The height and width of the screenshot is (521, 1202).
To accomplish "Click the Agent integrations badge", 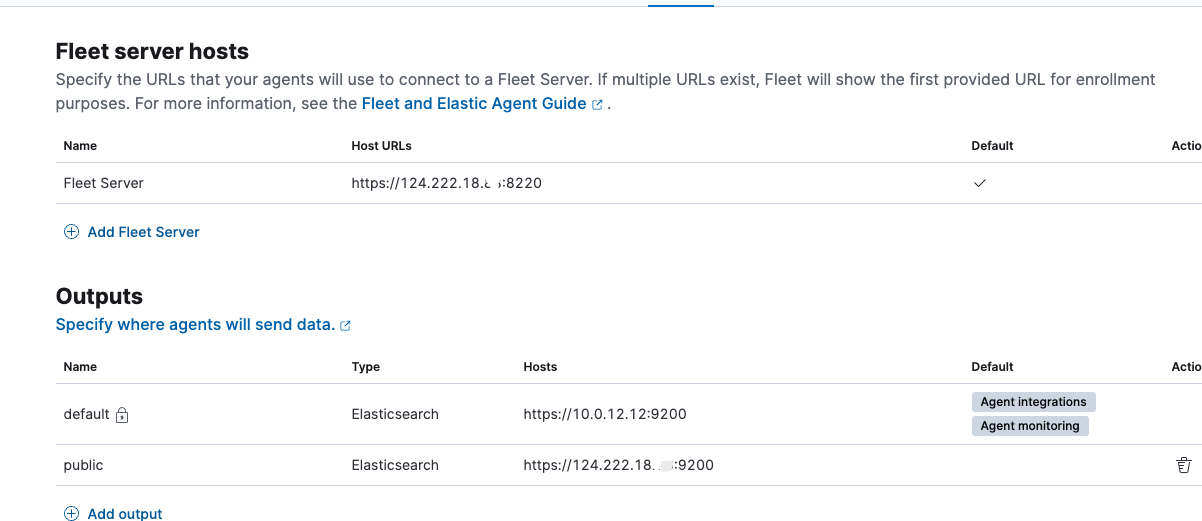I will click(x=1033, y=402).
